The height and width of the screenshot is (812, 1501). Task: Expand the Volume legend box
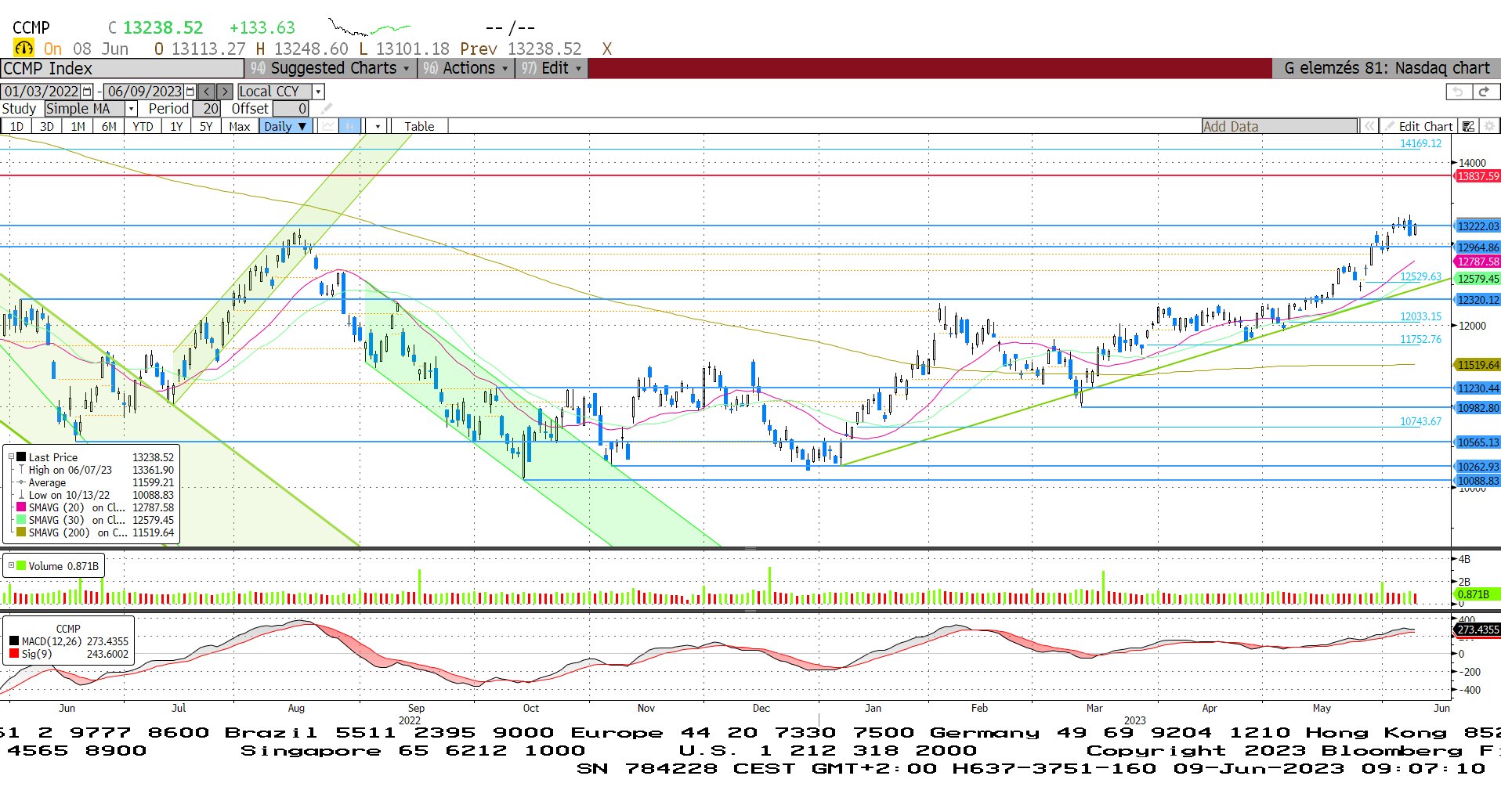click(11, 565)
